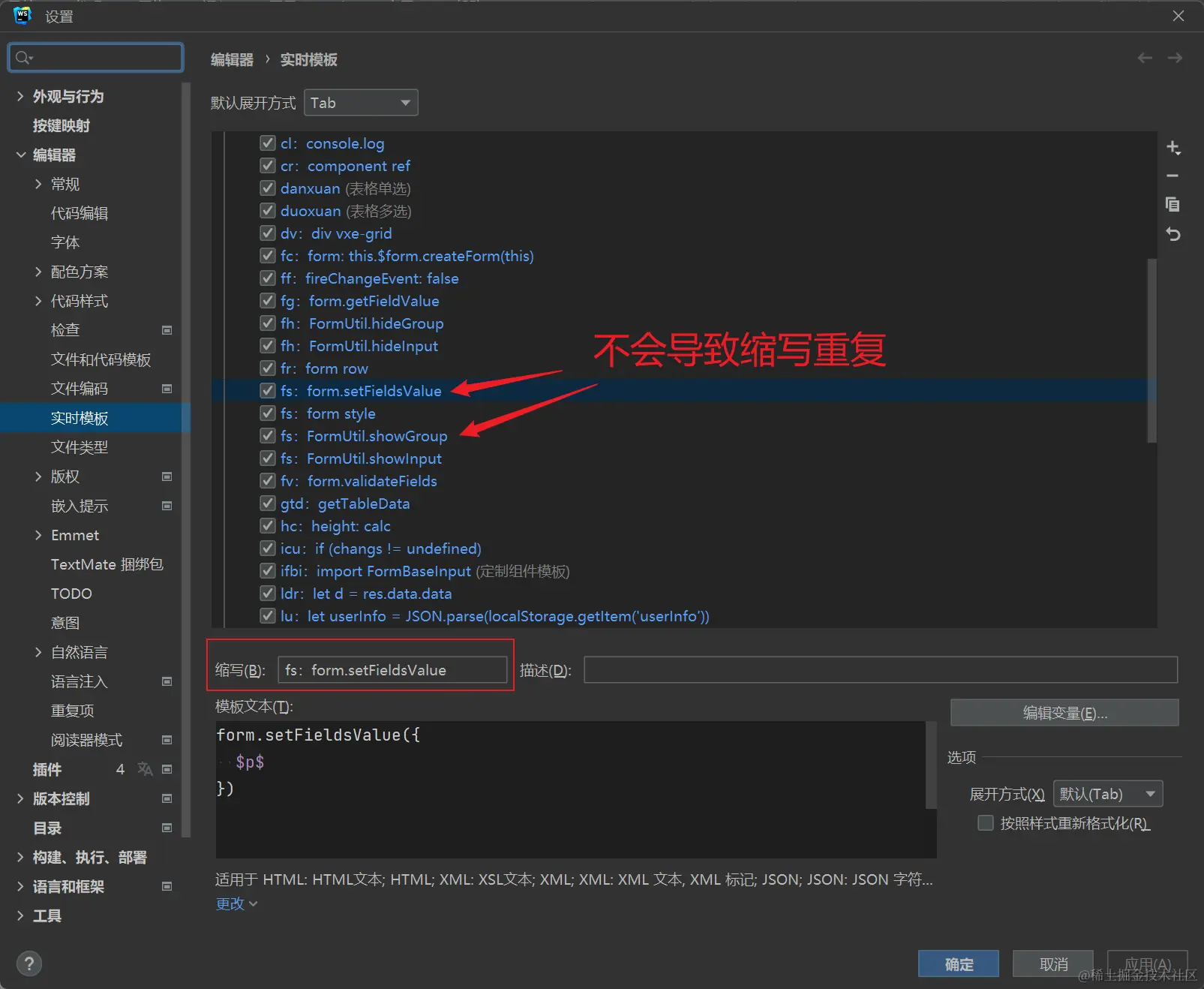Toggle the danxuan (表格单选) checkbox

[x=267, y=188]
